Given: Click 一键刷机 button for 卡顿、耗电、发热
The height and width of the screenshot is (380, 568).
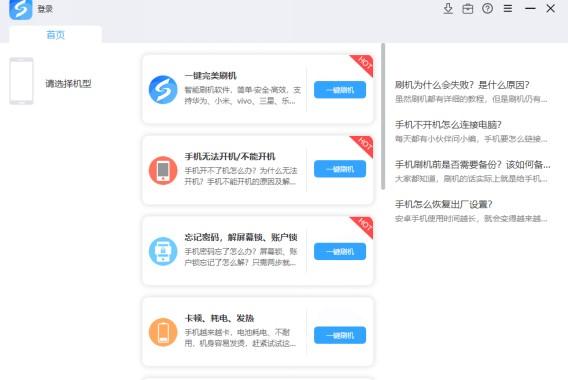Looking at the screenshot, I should (340, 335).
